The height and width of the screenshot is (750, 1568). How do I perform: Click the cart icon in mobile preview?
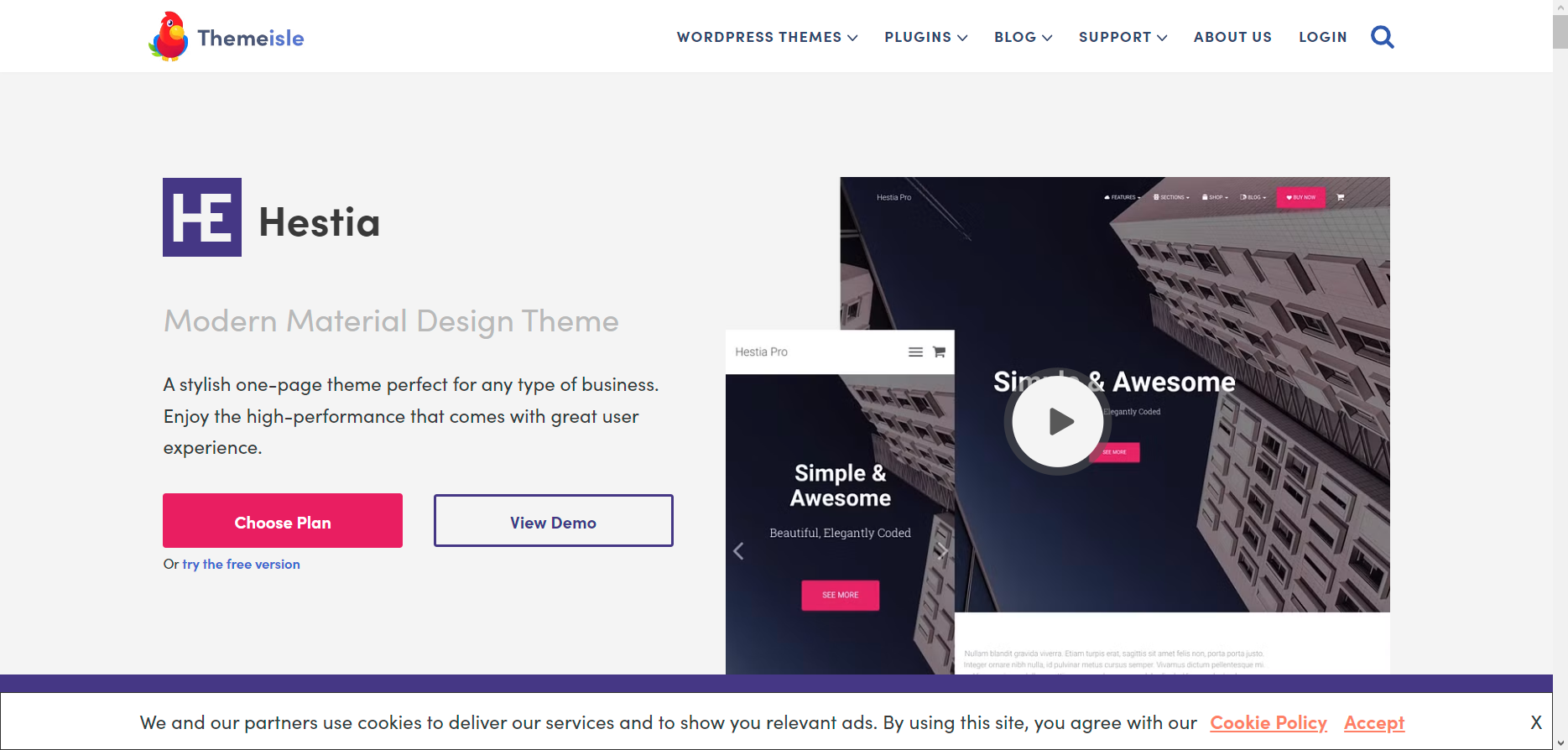[x=940, y=352]
